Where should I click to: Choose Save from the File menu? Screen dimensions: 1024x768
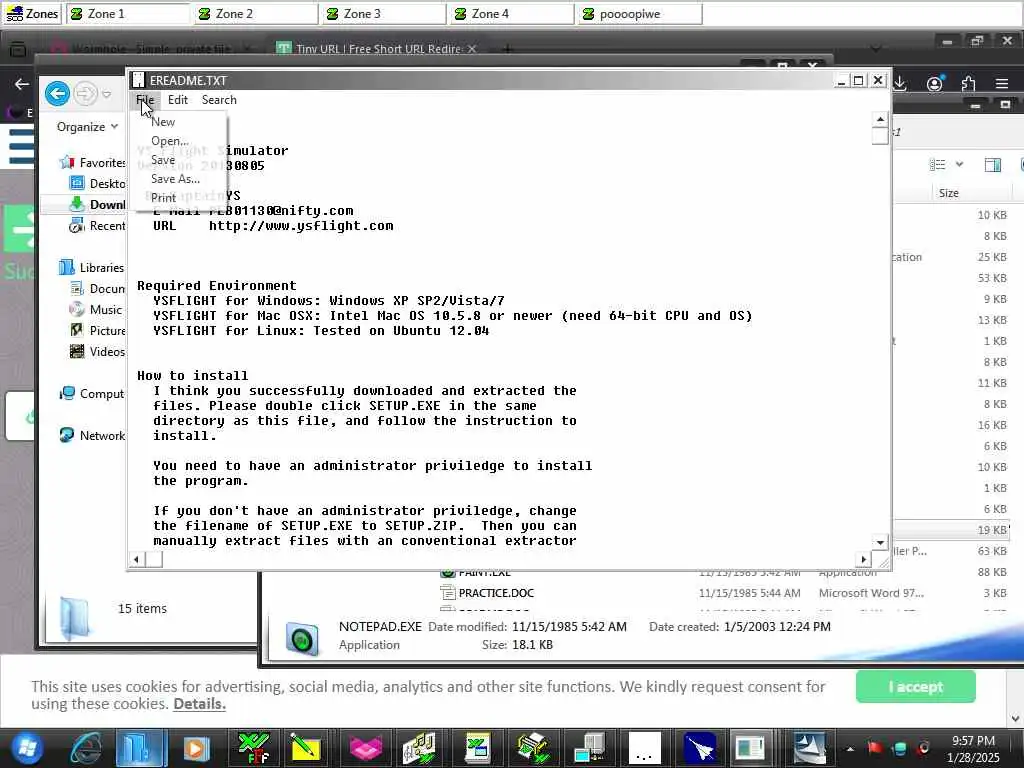click(163, 160)
